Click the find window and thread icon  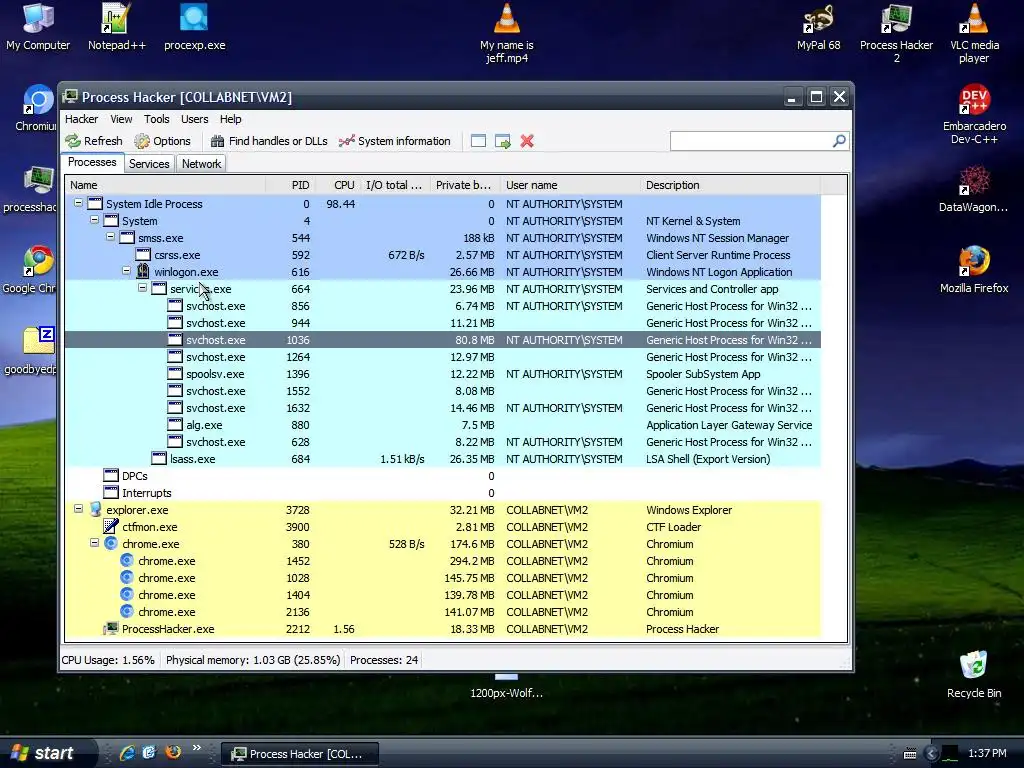[x=503, y=141]
